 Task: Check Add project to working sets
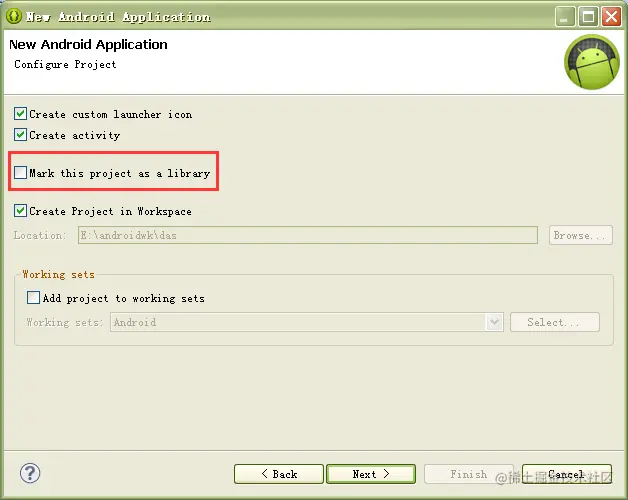[x=33, y=298]
